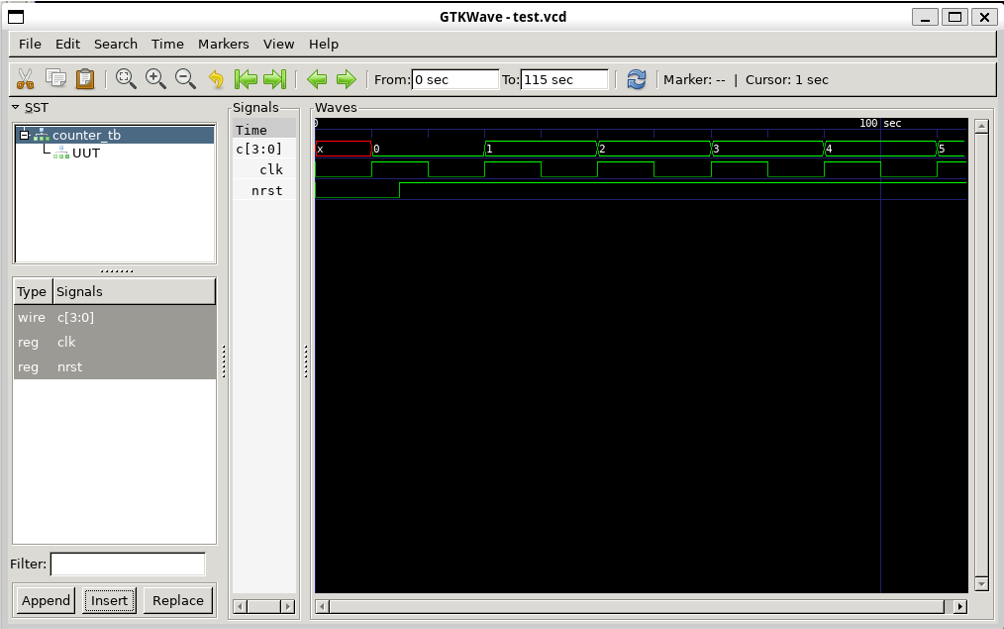
Task: Select the UUT module in the tree
Action: (x=85, y=153)
